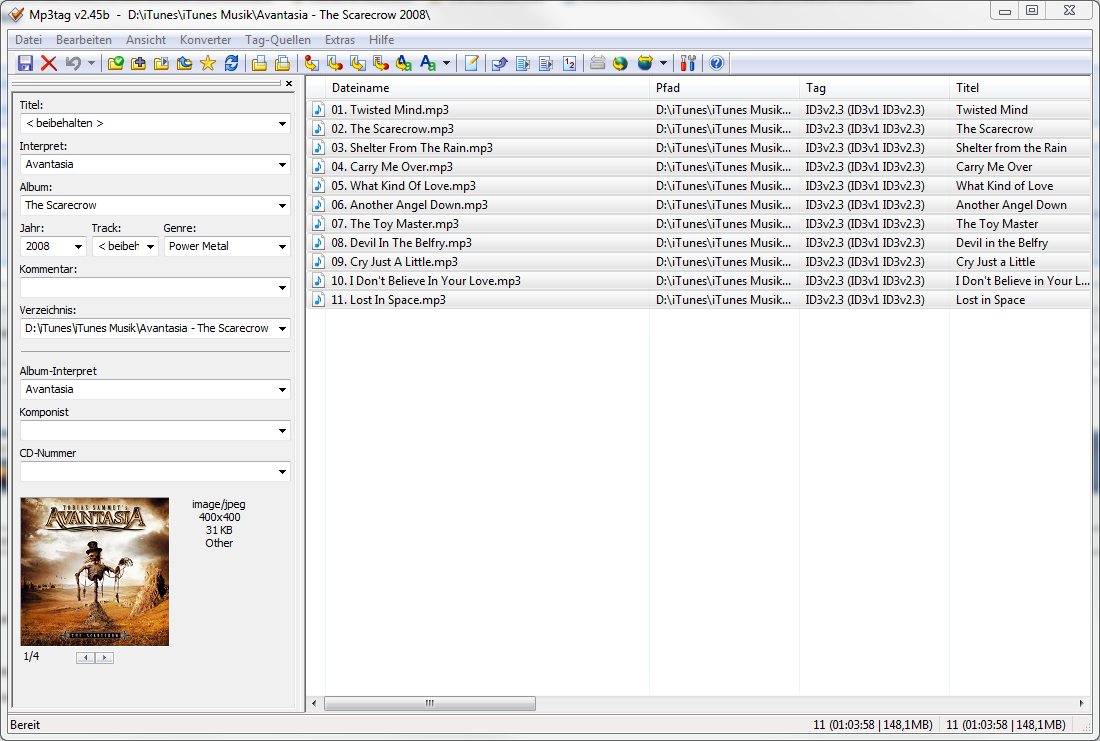Expand the Album dropdown showing The Scarecrow
This screenshot has width=1100, height=741.
click(x=282, y=206)
